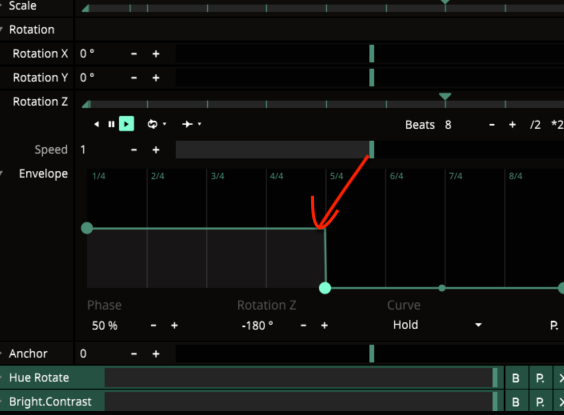The image size is (564, 415).
Task: Click the Beats plus button
Action: coord(512,125)
